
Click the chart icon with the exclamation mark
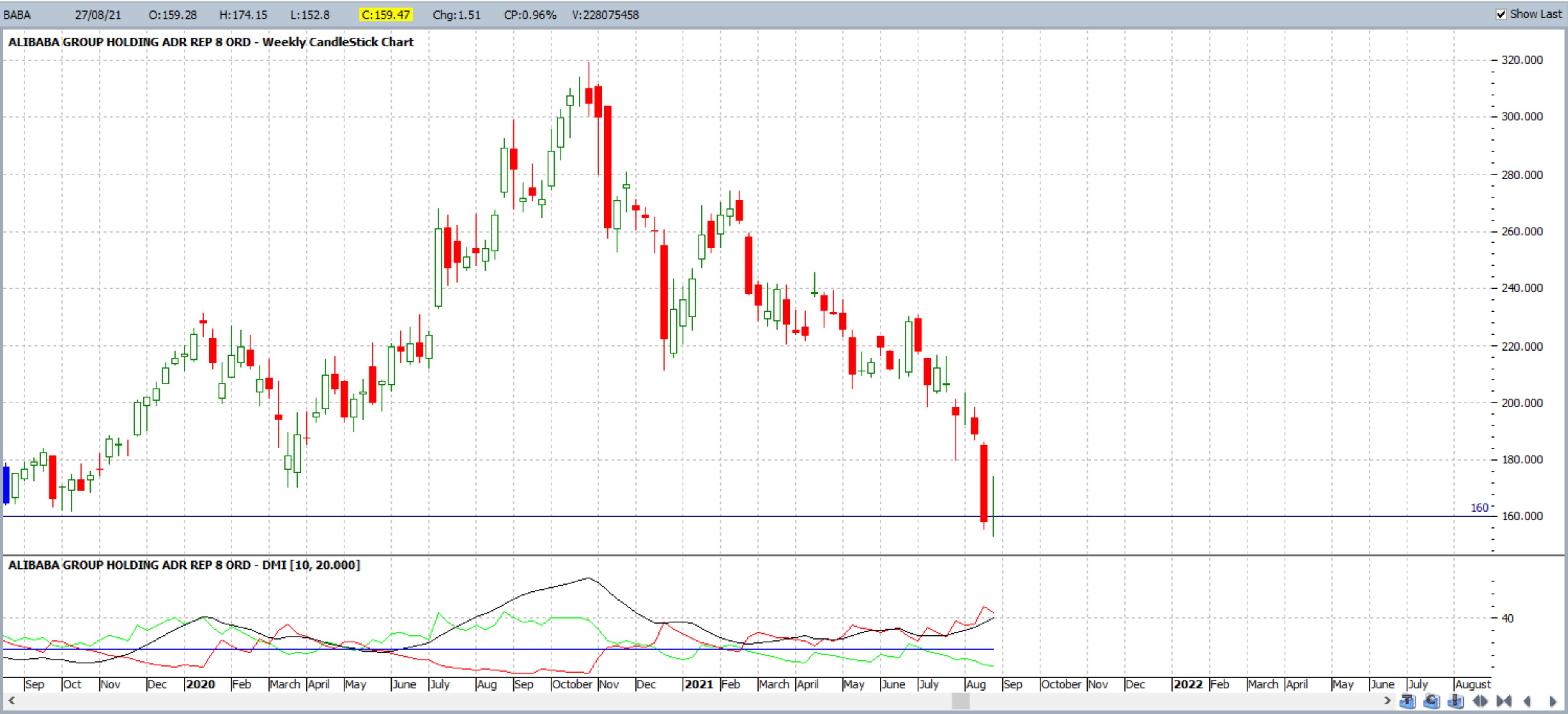click(1456, 701)
